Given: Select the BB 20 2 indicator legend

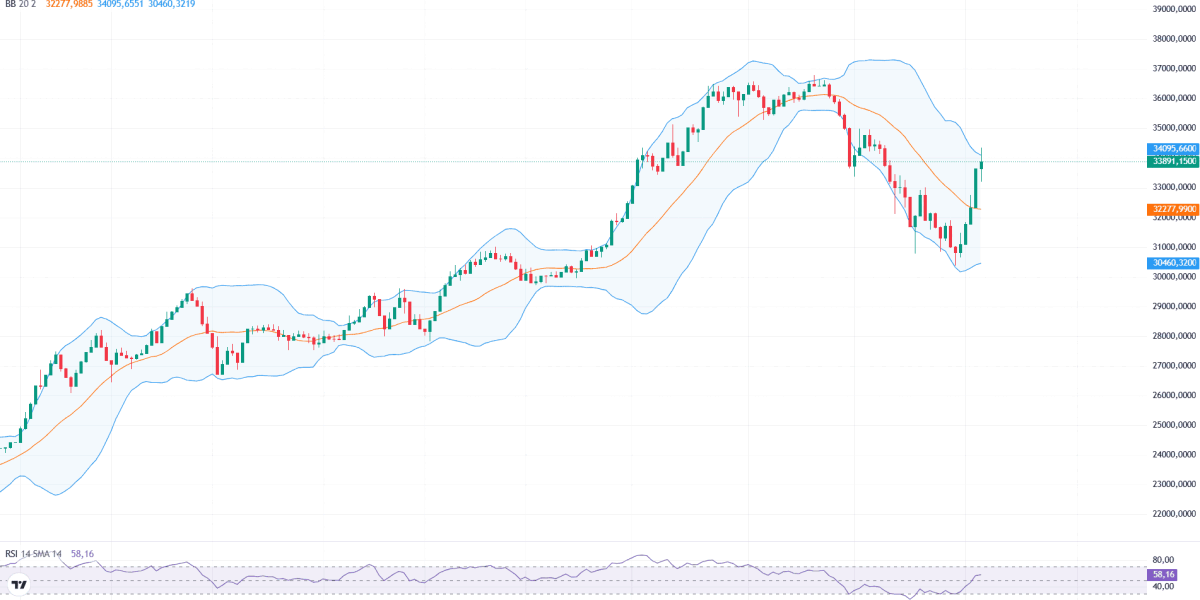Looking at the screenshot, I should pyautogui.click(x=19, y=5).
